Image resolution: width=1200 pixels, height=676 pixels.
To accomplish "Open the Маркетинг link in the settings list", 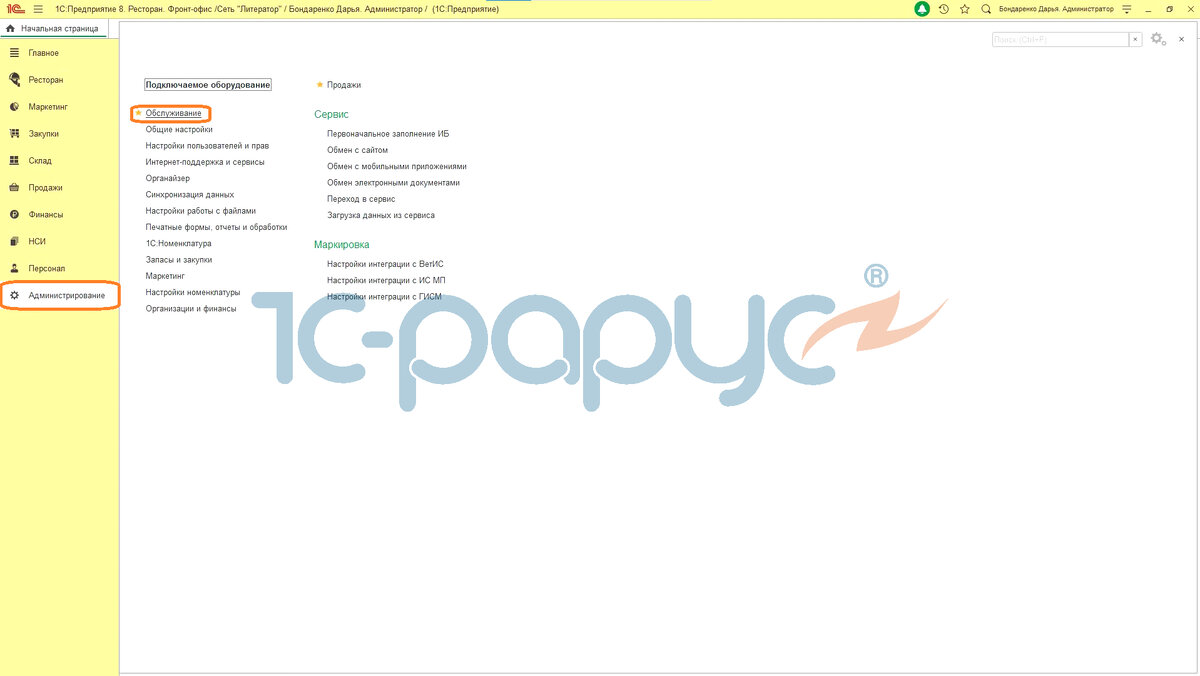I will [166, 276].
